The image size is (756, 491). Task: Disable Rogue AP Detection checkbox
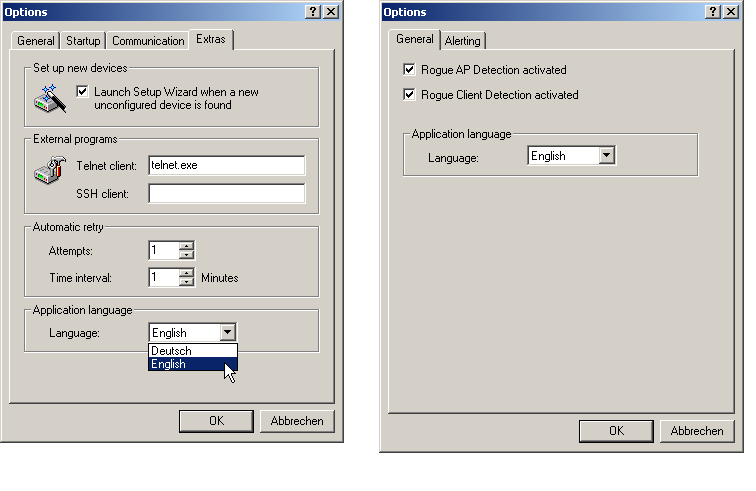tap(409, 70)
